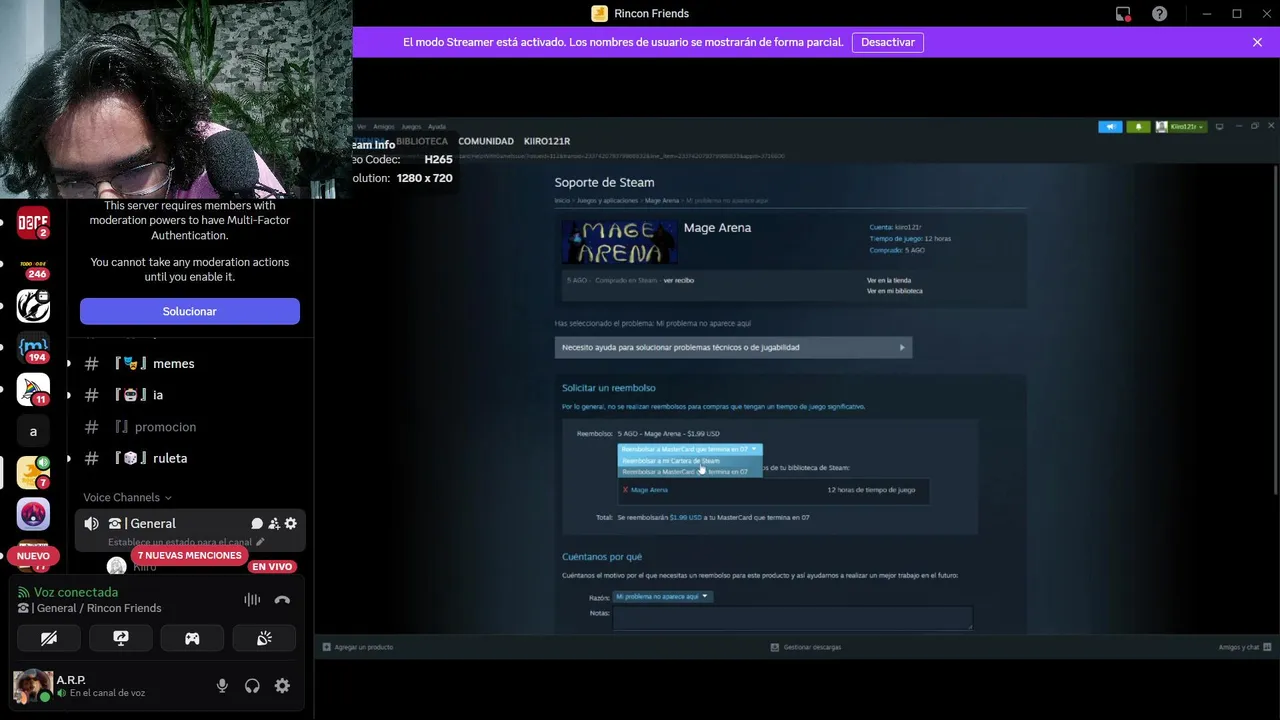Disconnect from voice with phone icon
The width and height of the screenshot is (1280, 720).
pos(282,600)
